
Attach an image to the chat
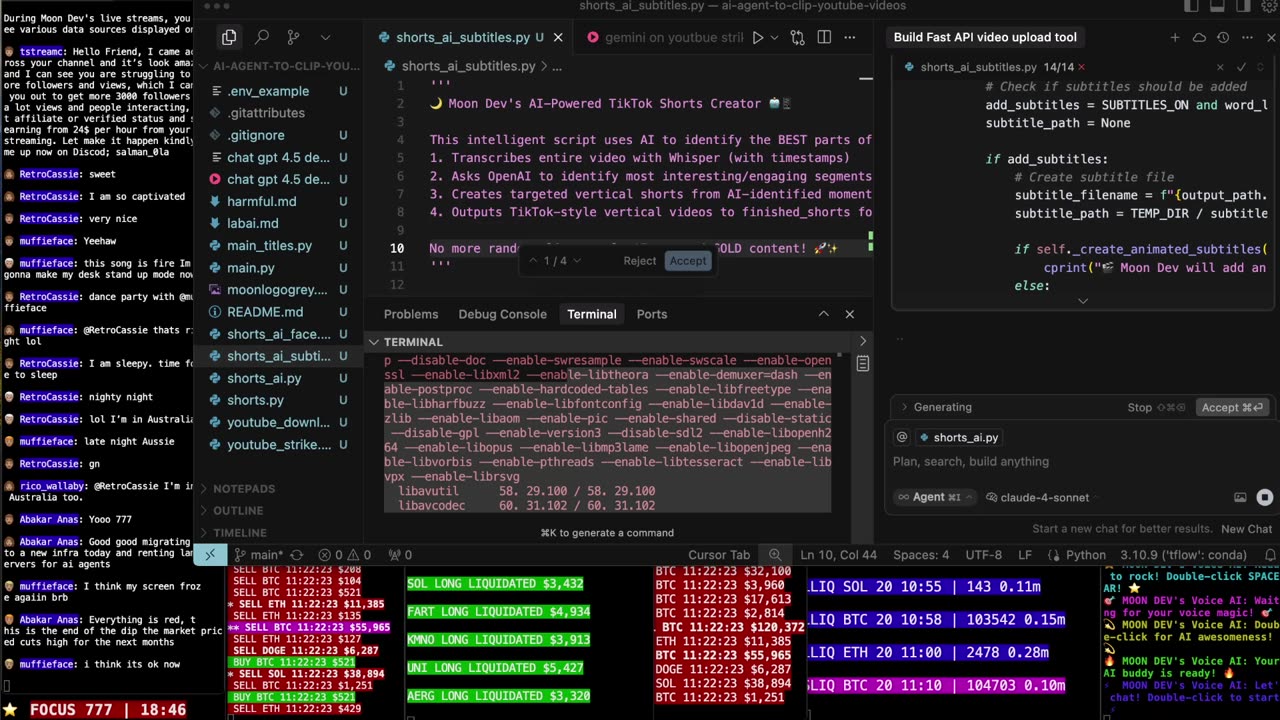pos(1240,497)
